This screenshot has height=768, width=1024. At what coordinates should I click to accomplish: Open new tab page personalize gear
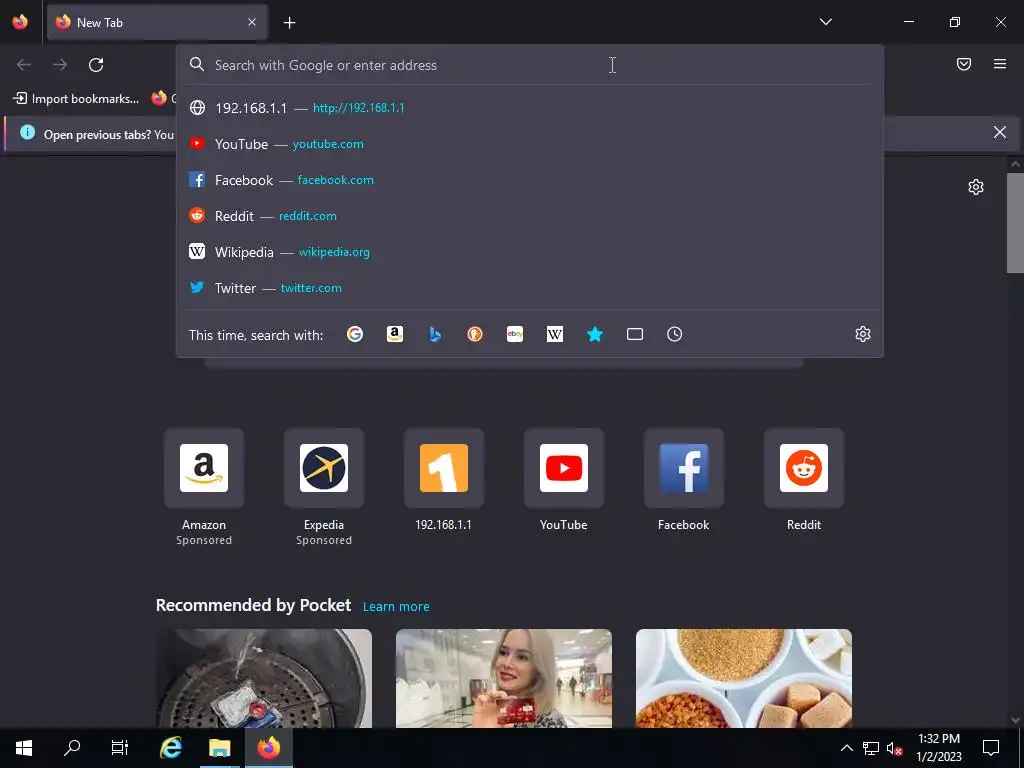click(x=976, y=187)
